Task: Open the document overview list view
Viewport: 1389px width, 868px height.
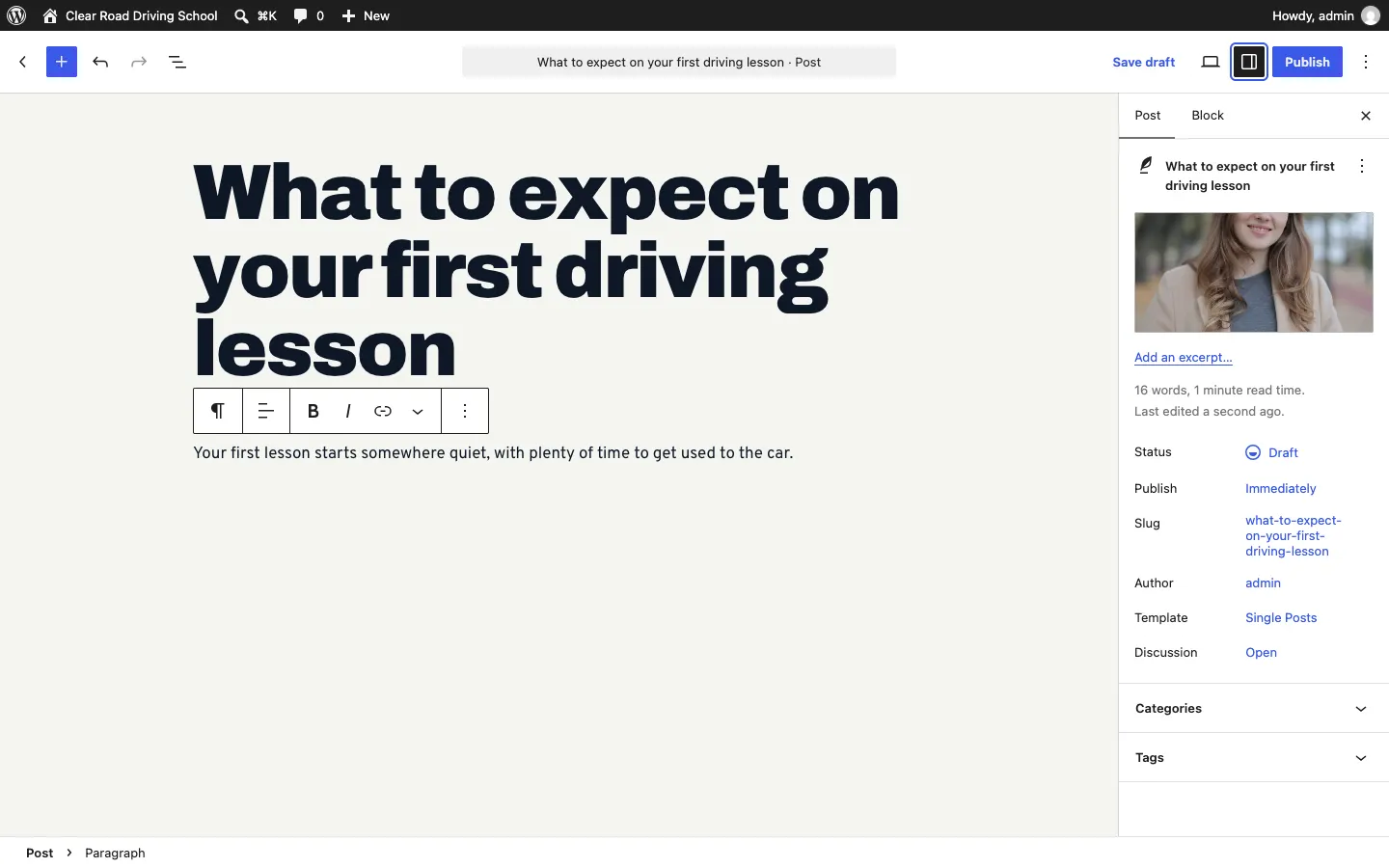Action: (x=177, y=62)
